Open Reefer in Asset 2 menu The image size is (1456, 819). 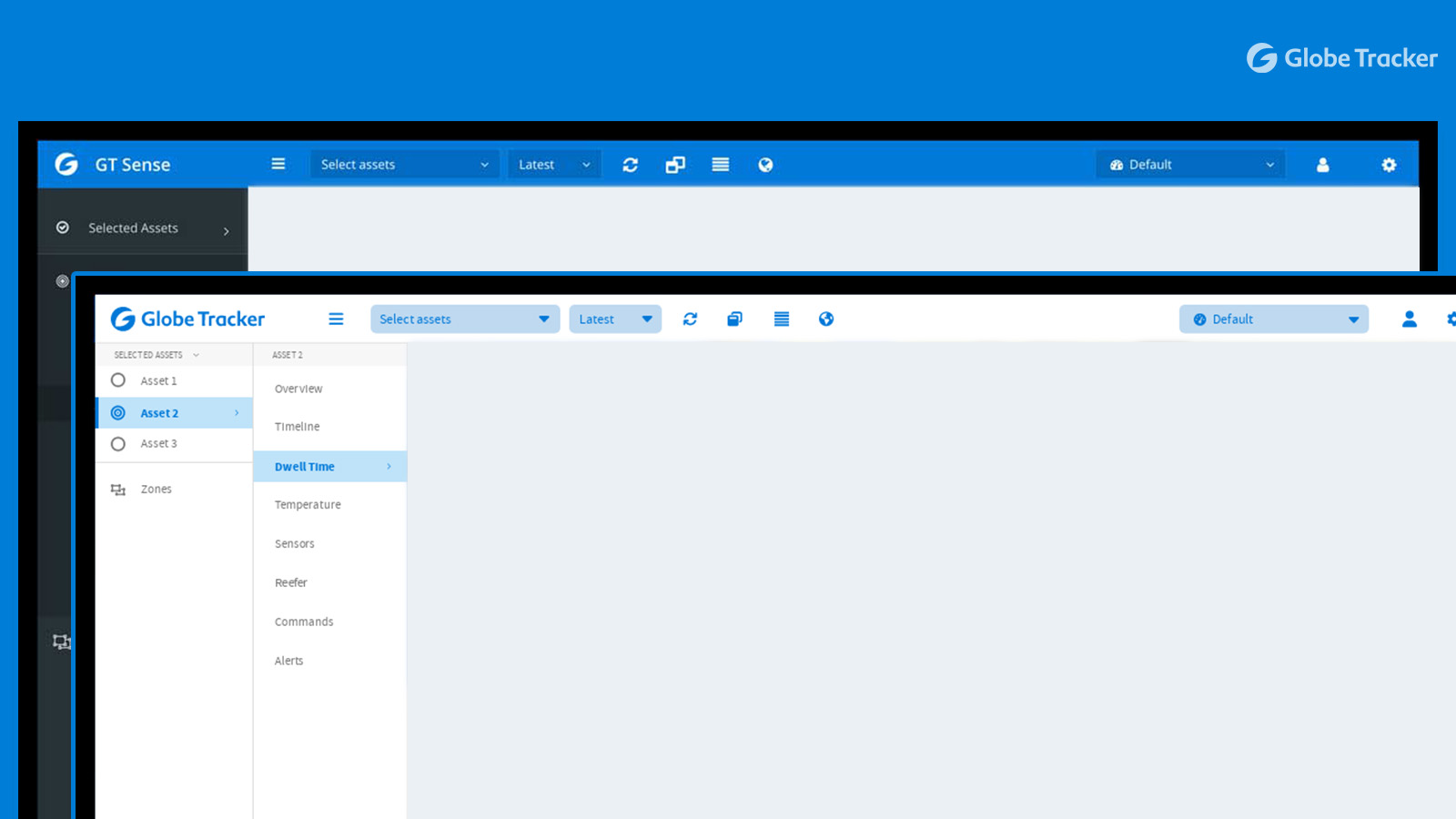click(x=291, y=583)
